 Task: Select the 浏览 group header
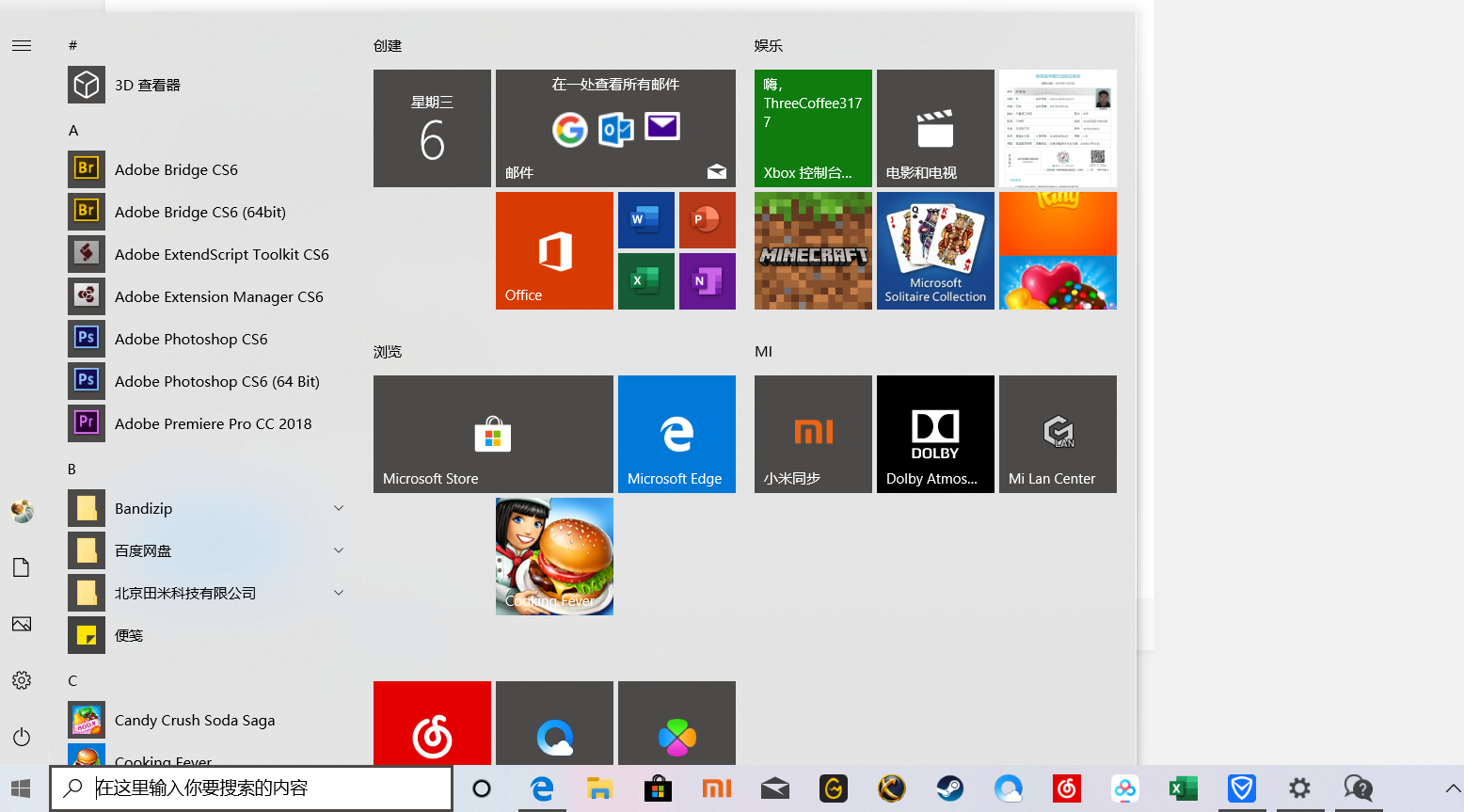coord(388,351)
